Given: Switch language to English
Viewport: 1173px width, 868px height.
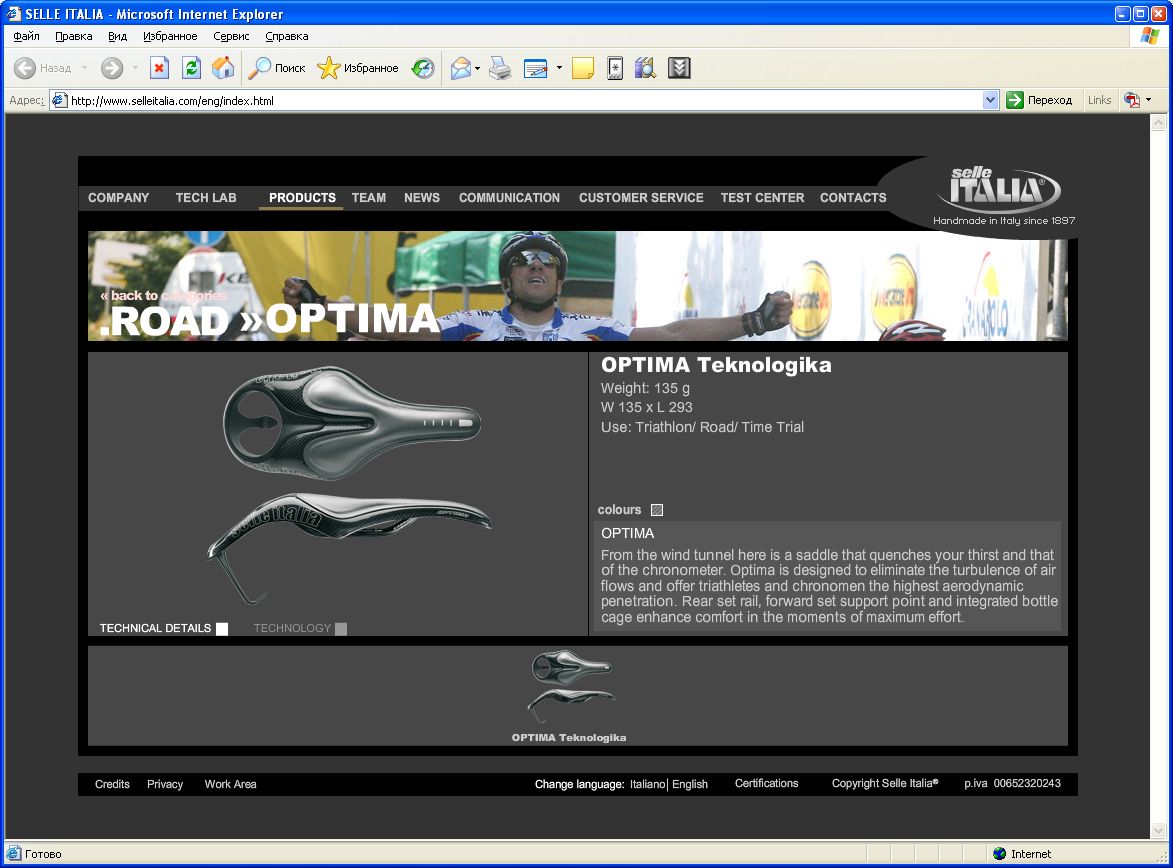Looking at the screenshot, I should click(690, 784).
